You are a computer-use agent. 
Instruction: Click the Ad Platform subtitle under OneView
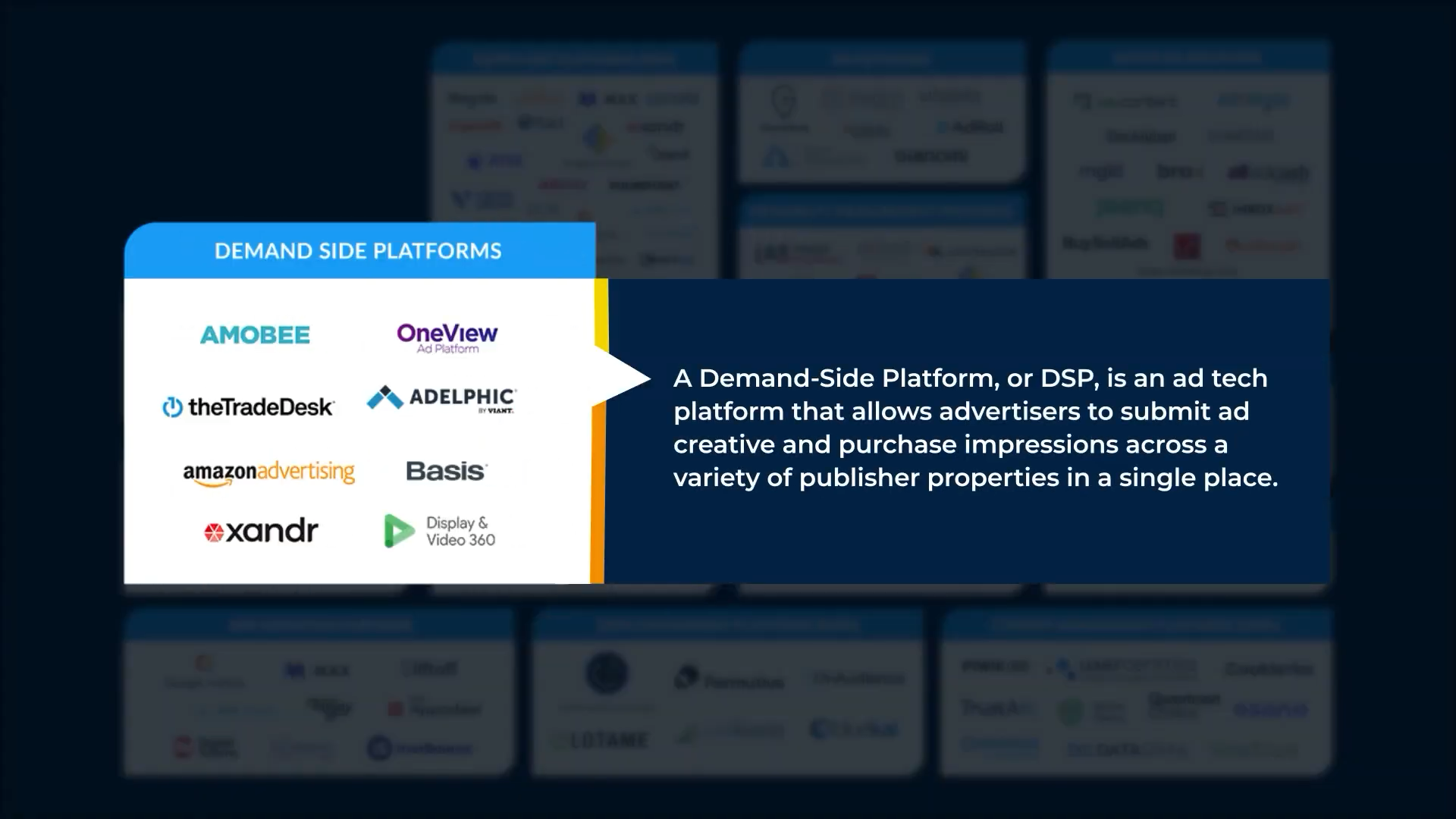click(447, 349)
